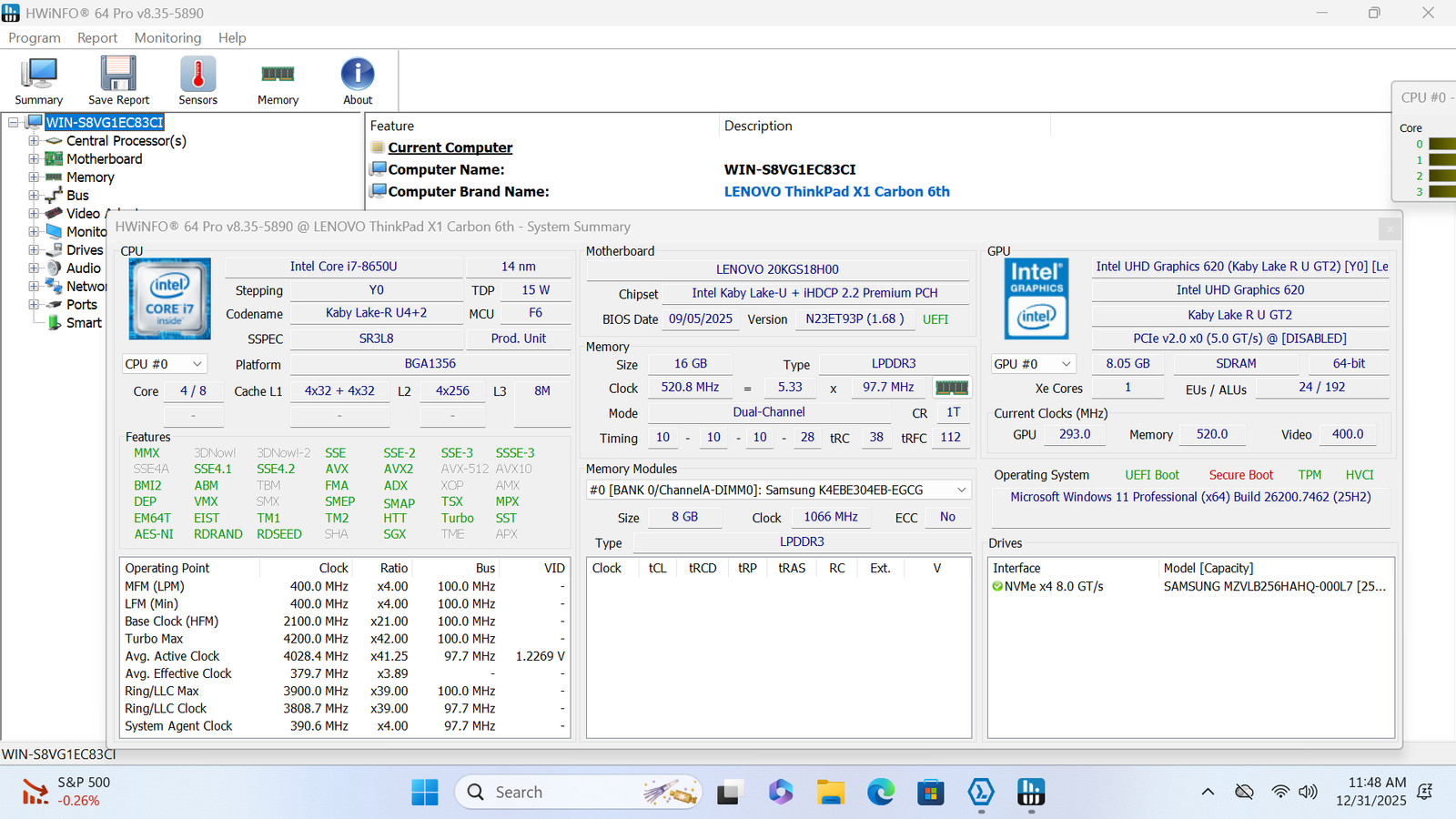The image size is (1456, 819).
Task: Click the LENOVO 20KGS18H00 motherboard name
Action: (x=777, y=269)
